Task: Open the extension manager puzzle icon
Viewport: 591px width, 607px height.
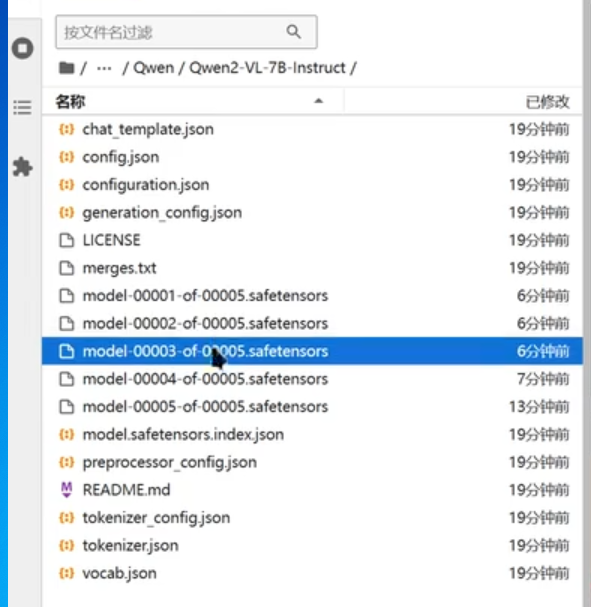Action: pyautogui.click(x=22, y=167)
